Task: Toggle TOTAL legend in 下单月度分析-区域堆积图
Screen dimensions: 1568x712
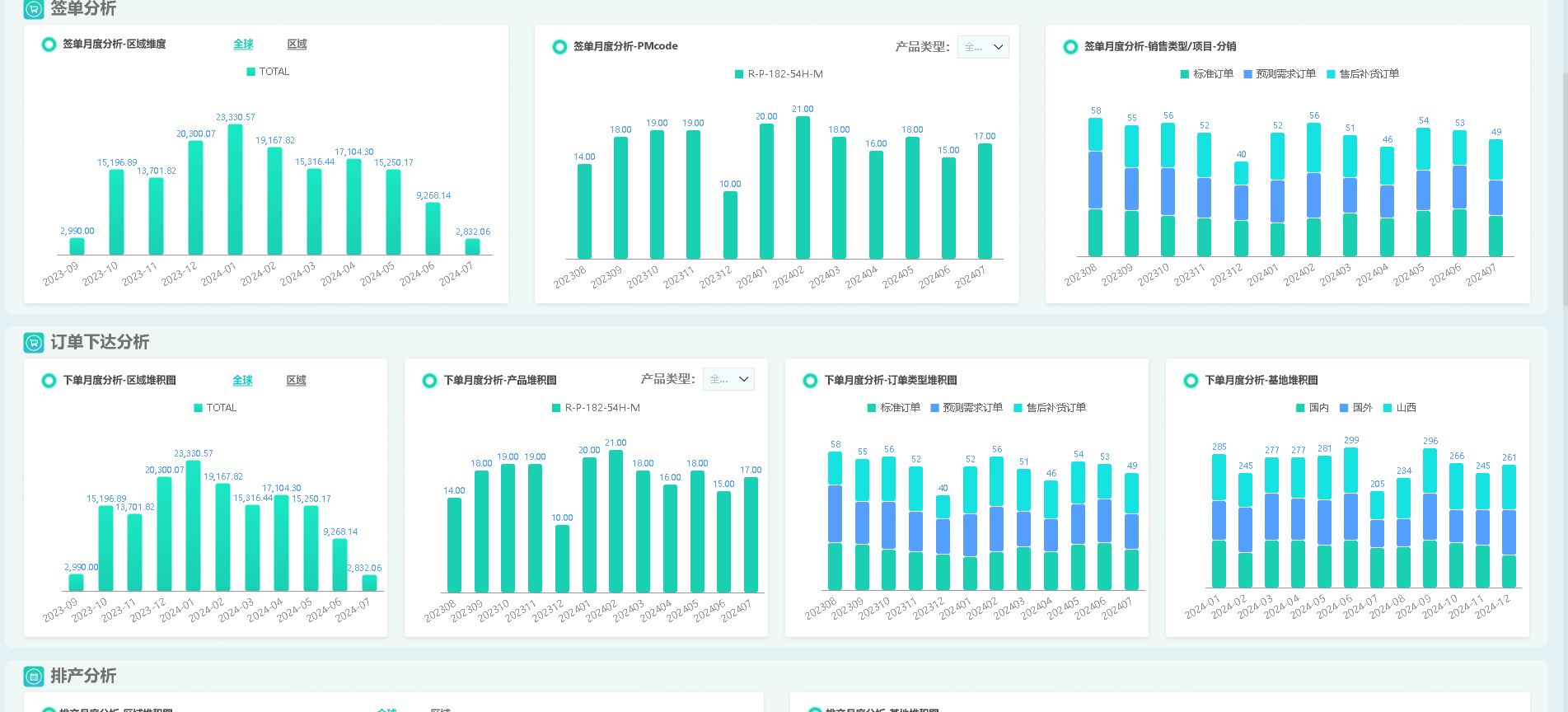Action: (x=215, y=408)
